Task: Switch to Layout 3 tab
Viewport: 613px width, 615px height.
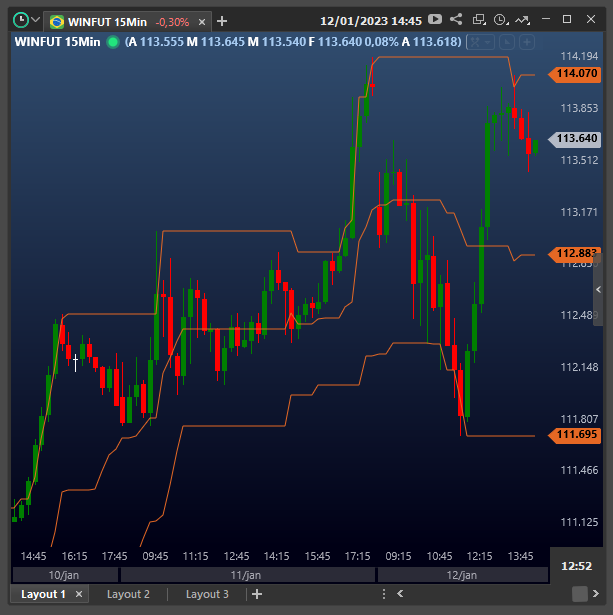Action: [207, 594]
